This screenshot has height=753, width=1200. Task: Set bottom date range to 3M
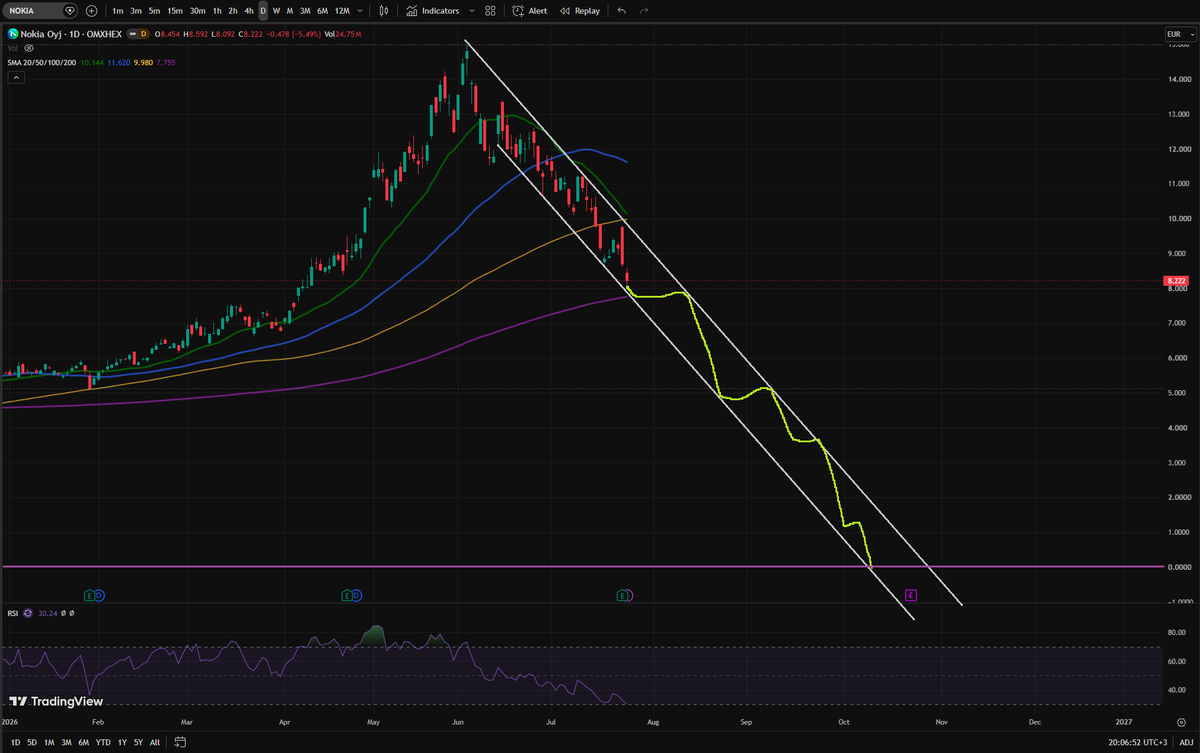tap(66, 742)
